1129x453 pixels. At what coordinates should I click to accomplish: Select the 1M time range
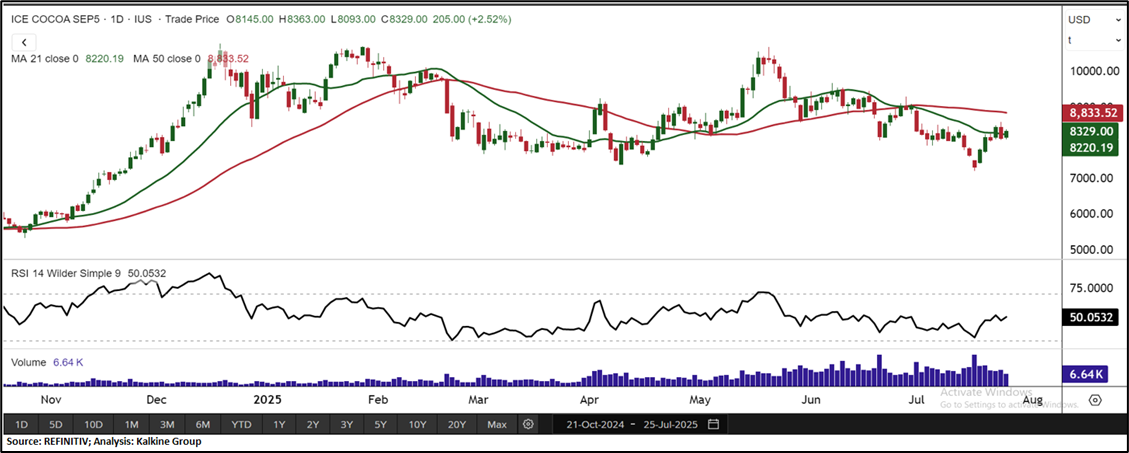[x=131, y=424]
